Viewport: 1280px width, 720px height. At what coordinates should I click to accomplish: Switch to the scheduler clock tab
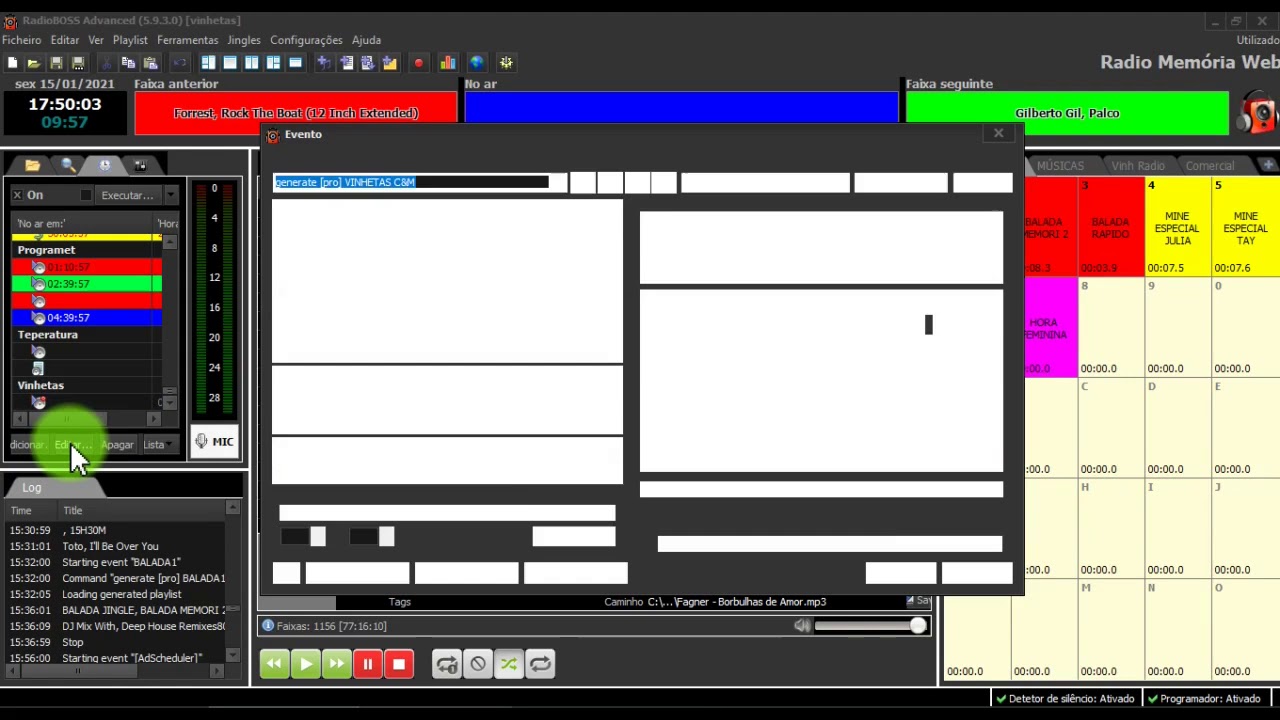point(104,165)
